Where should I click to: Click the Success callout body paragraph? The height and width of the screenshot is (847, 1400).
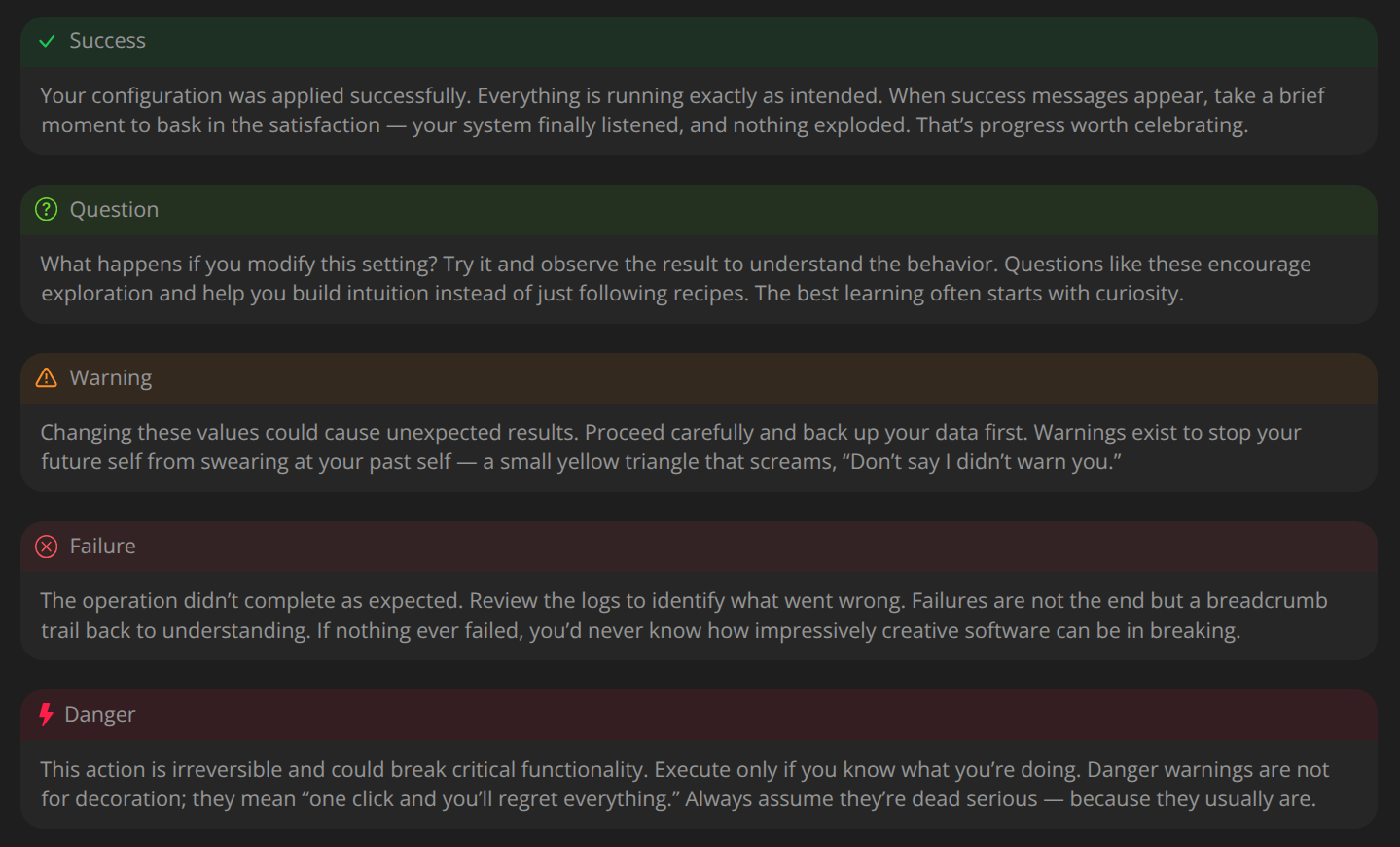[x=681, y=111]
